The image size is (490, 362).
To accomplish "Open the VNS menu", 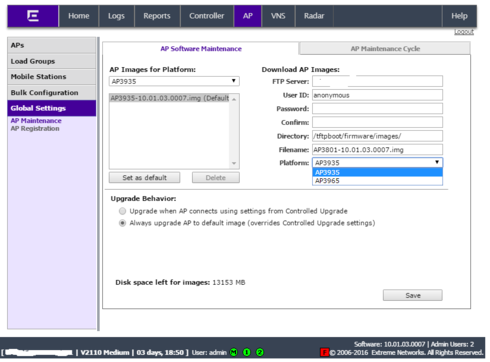I will [278, 16].
